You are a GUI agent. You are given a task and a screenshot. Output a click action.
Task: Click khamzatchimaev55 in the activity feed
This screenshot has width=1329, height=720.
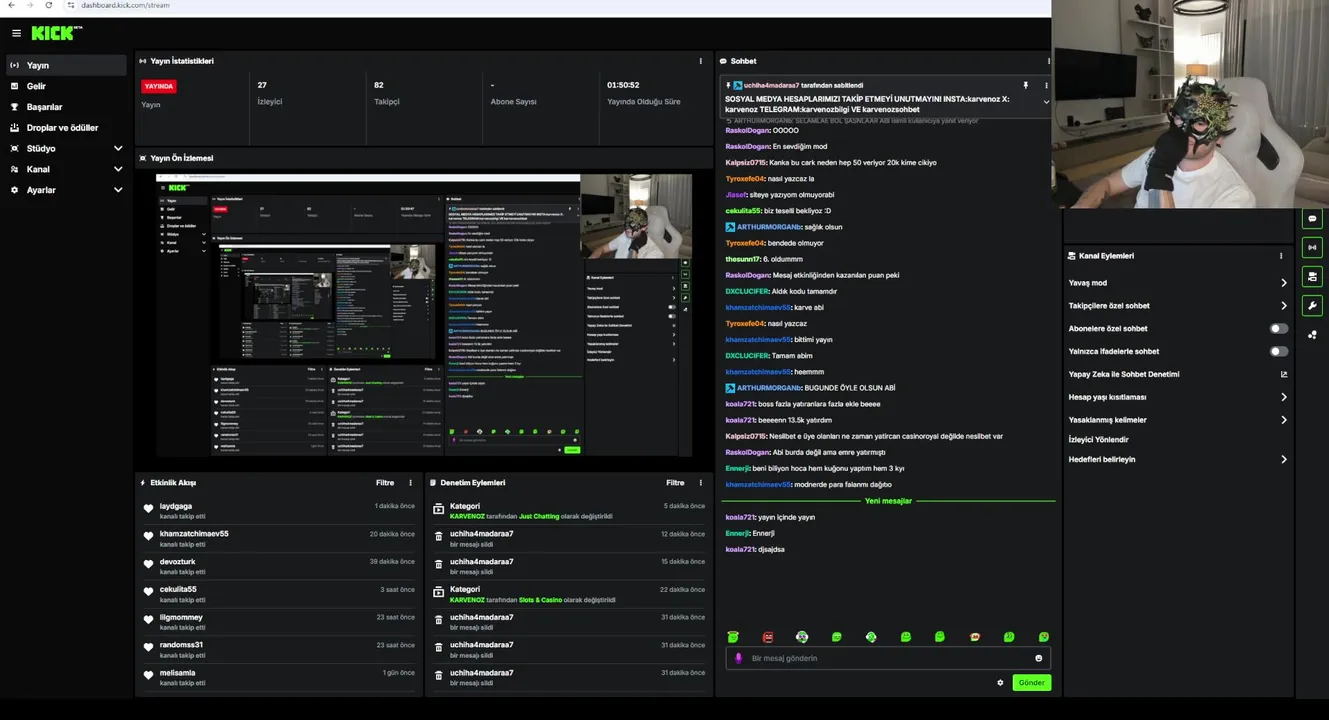[x=194, y=534]
